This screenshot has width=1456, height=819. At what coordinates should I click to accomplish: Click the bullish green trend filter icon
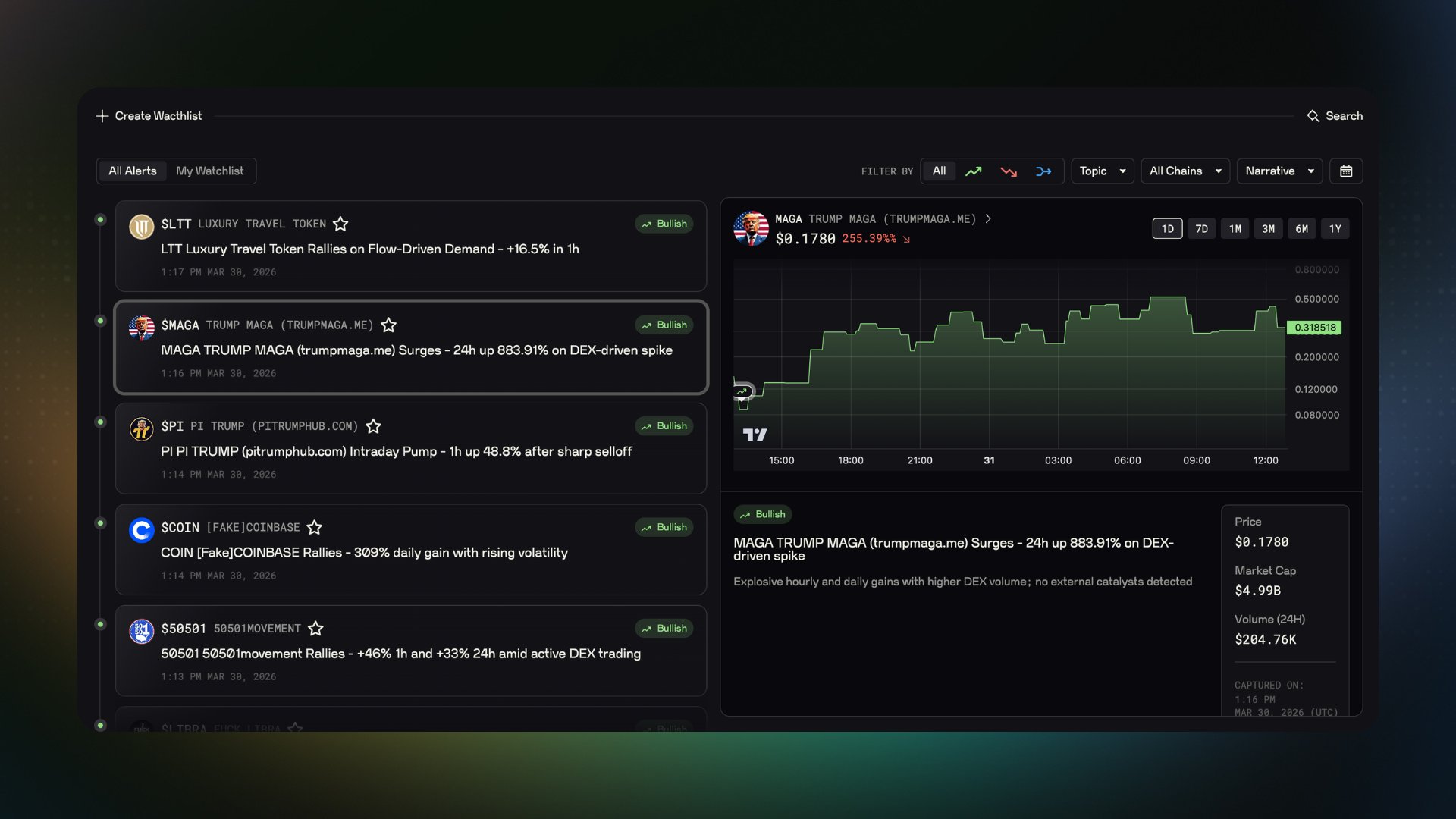(x=973, y=171)
